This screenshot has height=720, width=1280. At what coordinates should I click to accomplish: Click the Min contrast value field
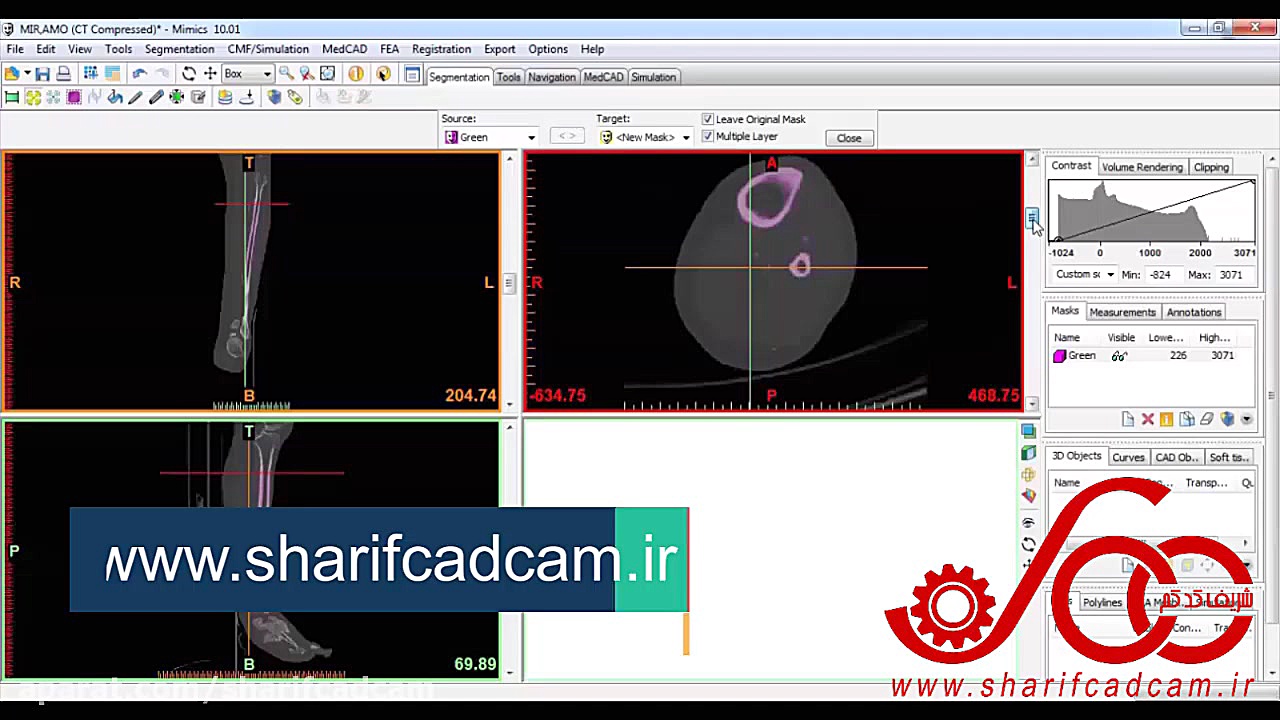pyautogui.click(x=1163, y=275)
